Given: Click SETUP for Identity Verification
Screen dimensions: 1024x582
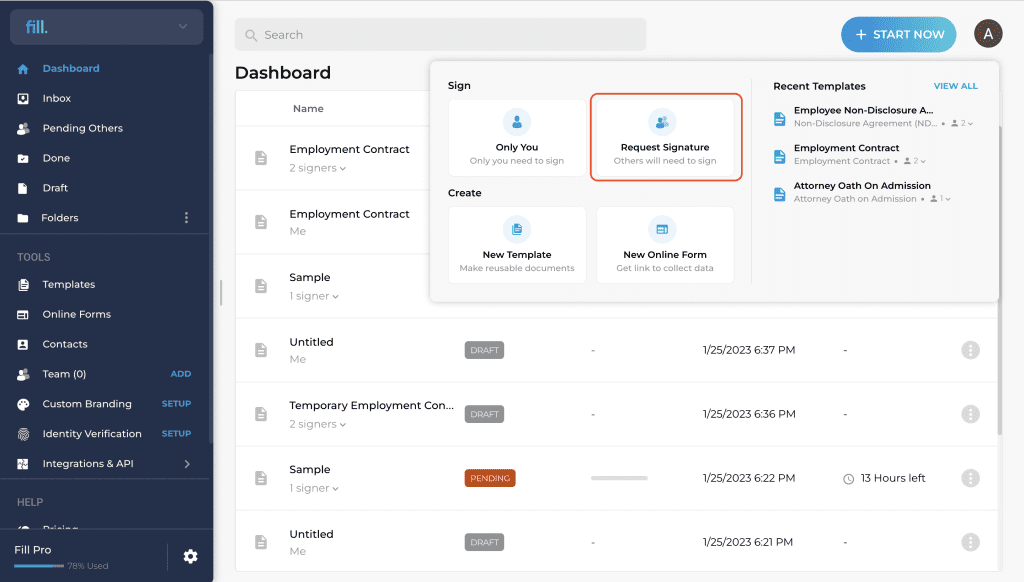Looking at the screenshot, I should click(176, 434).
